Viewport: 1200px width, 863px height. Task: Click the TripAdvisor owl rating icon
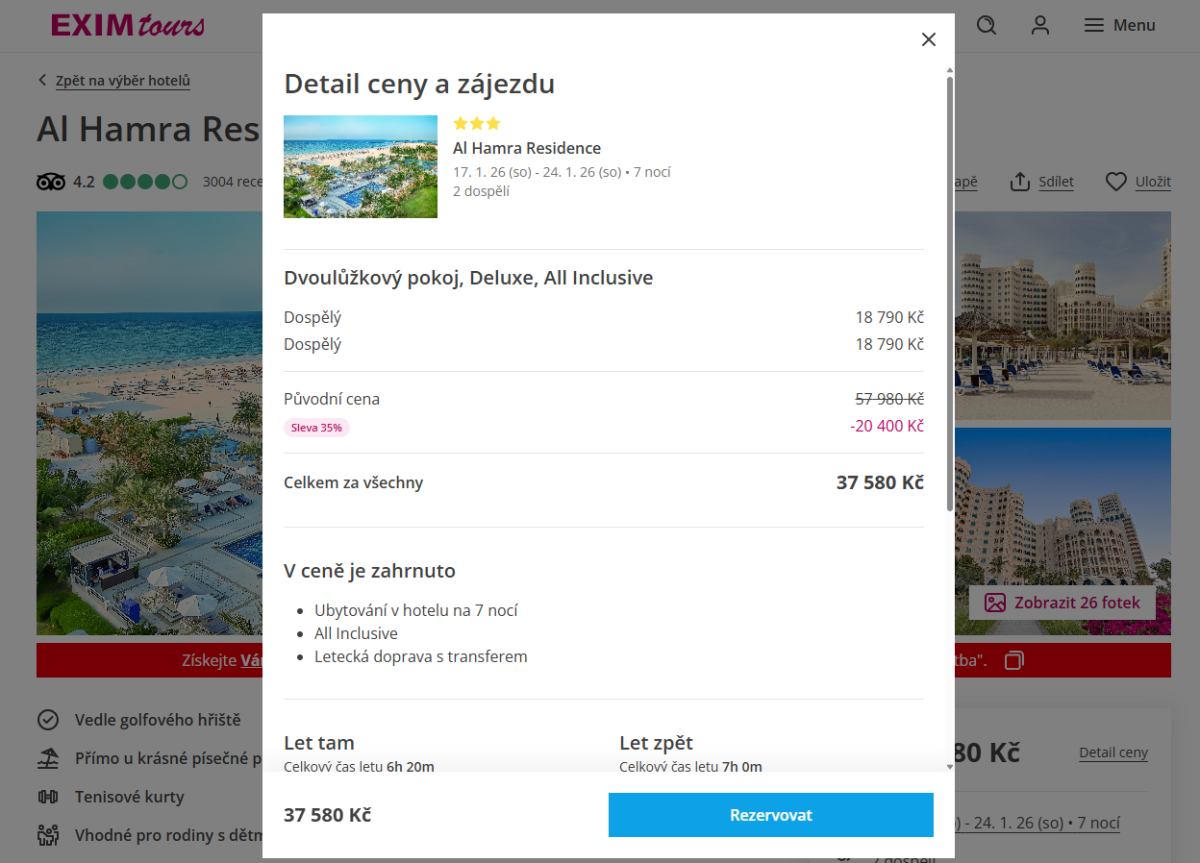[x=50, y=182]
